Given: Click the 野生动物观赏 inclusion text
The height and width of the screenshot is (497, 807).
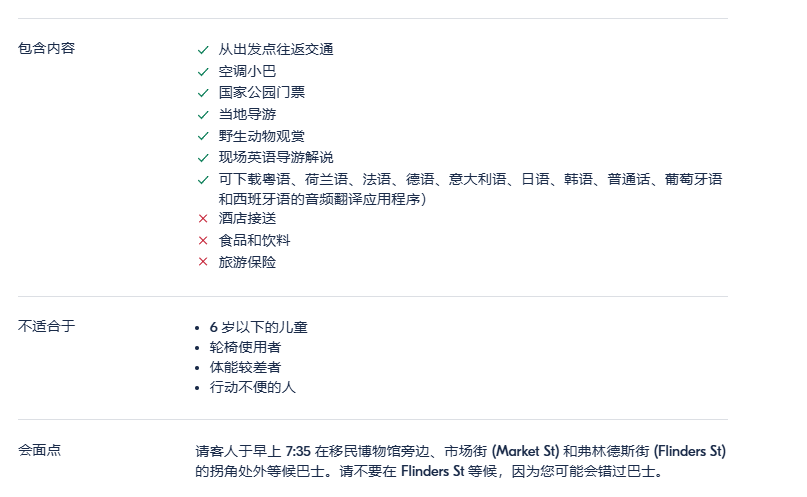Looking at the screenshot, I should pos(261,136).
